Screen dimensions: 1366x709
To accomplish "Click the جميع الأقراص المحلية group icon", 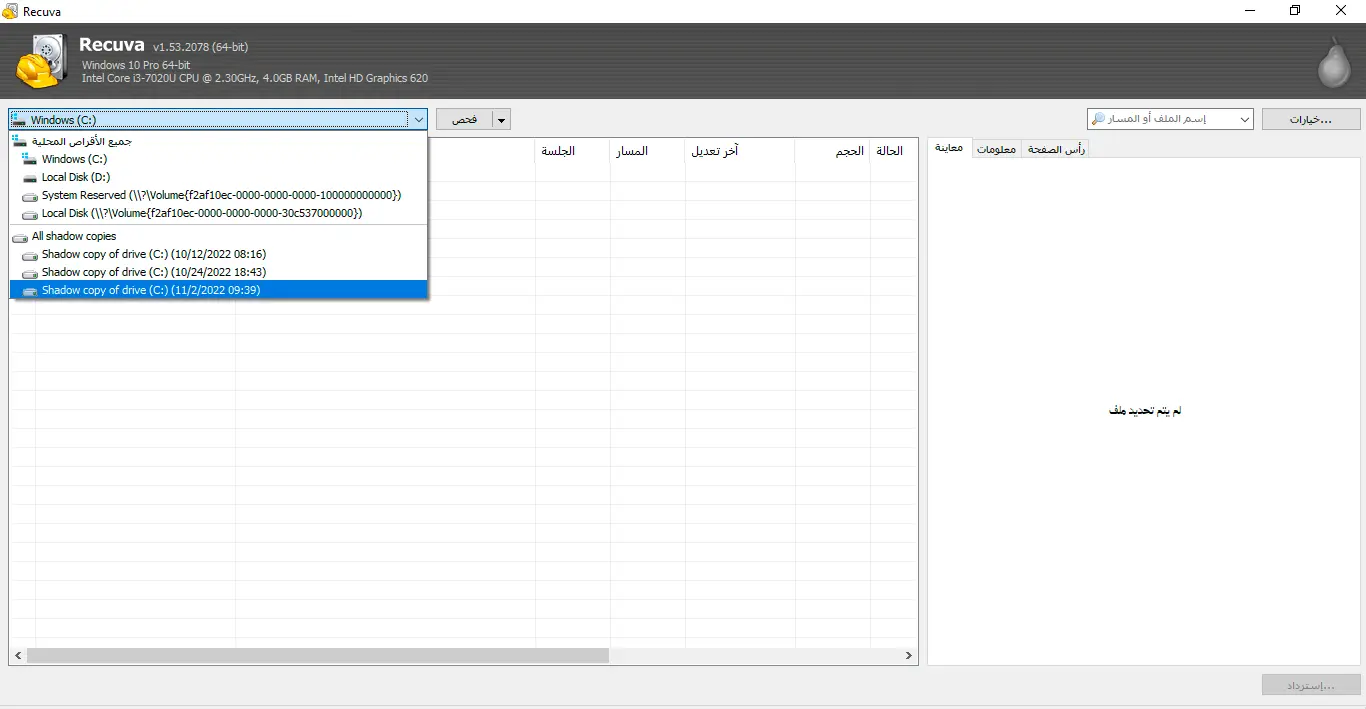I will pos(19,141).
